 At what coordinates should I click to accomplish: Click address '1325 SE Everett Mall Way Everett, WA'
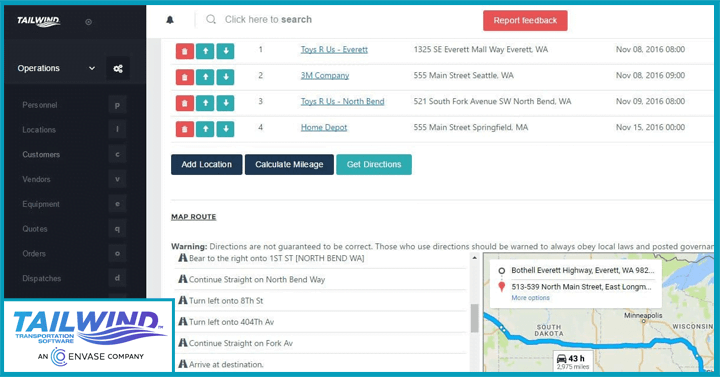pos(481,50)
